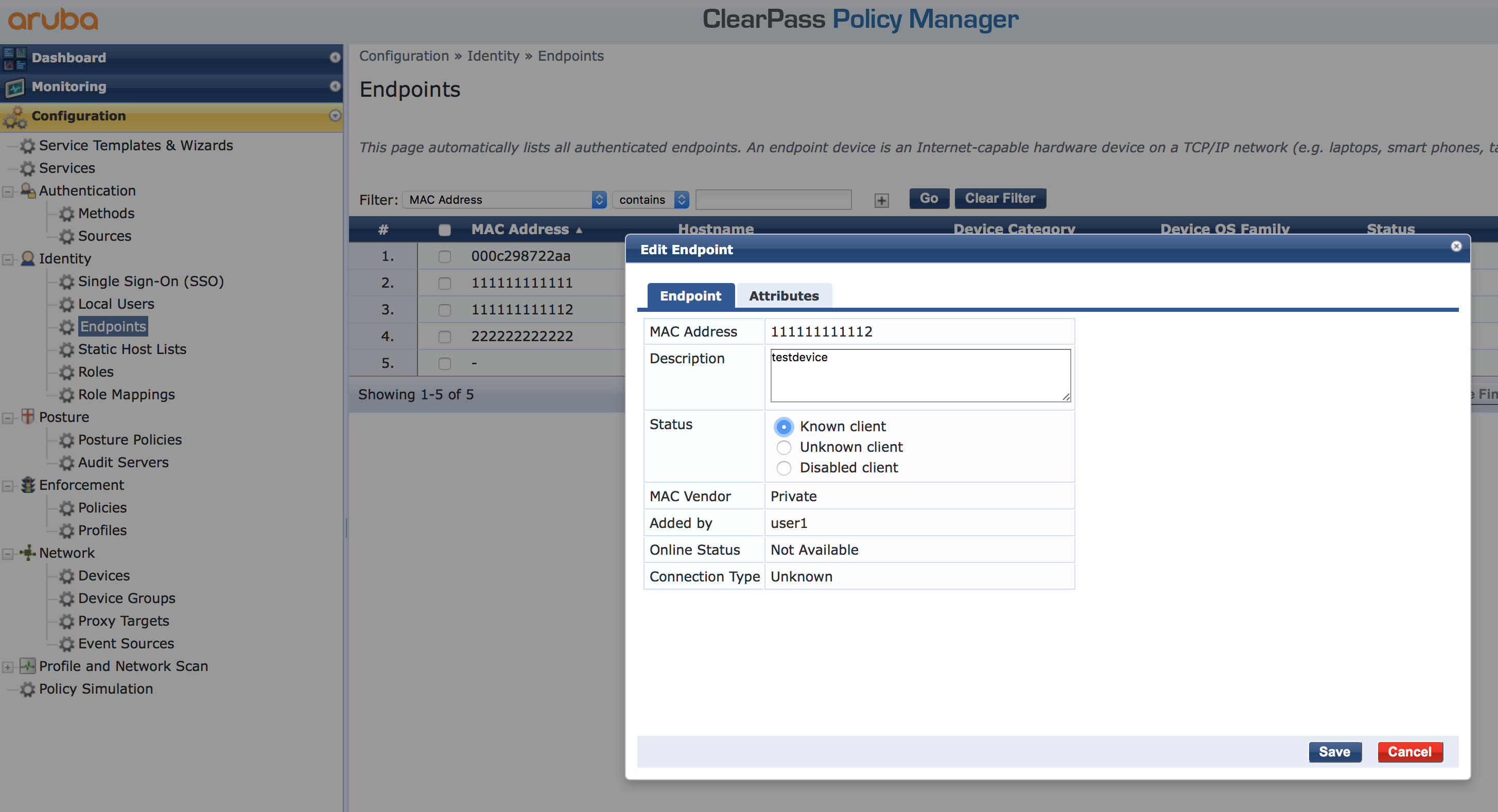This screenshot has width=1498, height=812.
Task: Close the Edit Endpoint dialog
Action: click(x=1456, y=246)
